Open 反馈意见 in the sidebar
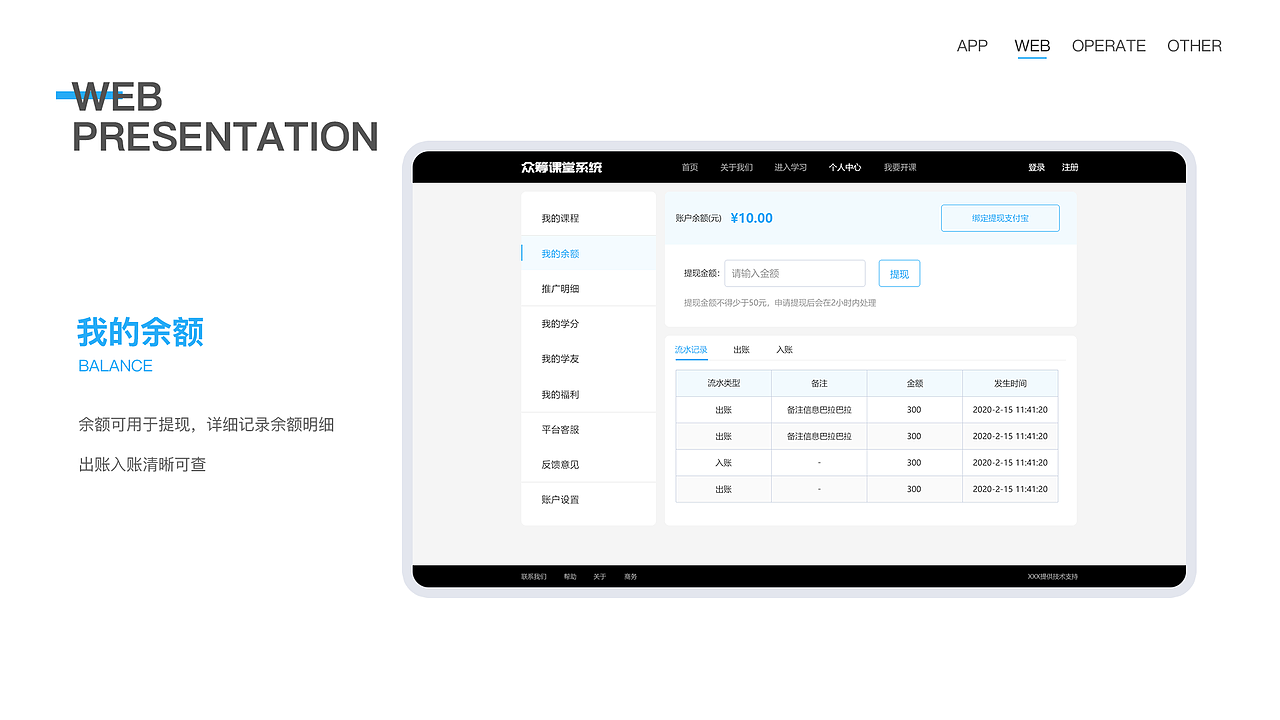 (588, 464)
